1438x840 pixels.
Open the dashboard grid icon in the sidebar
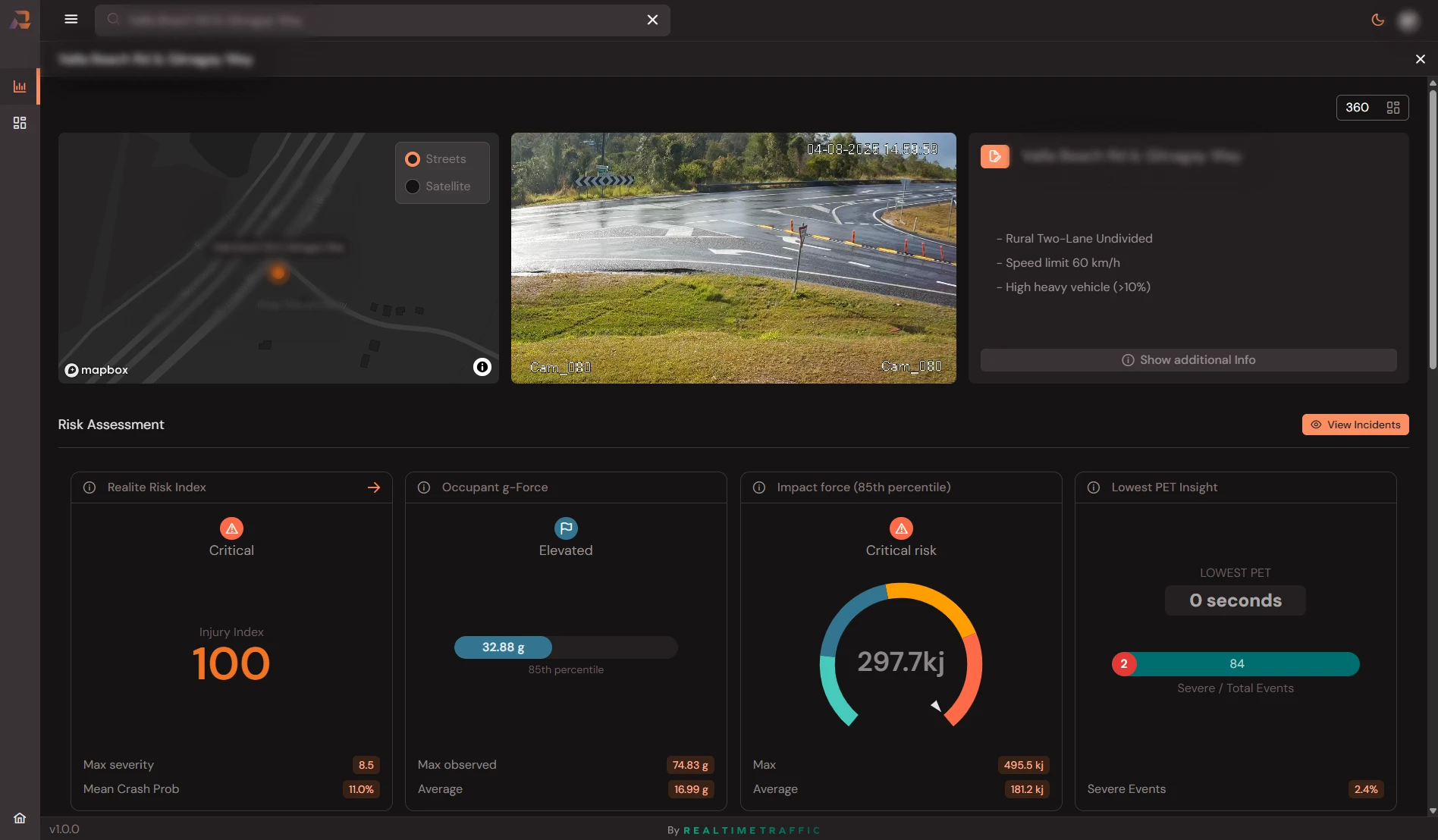20,123
